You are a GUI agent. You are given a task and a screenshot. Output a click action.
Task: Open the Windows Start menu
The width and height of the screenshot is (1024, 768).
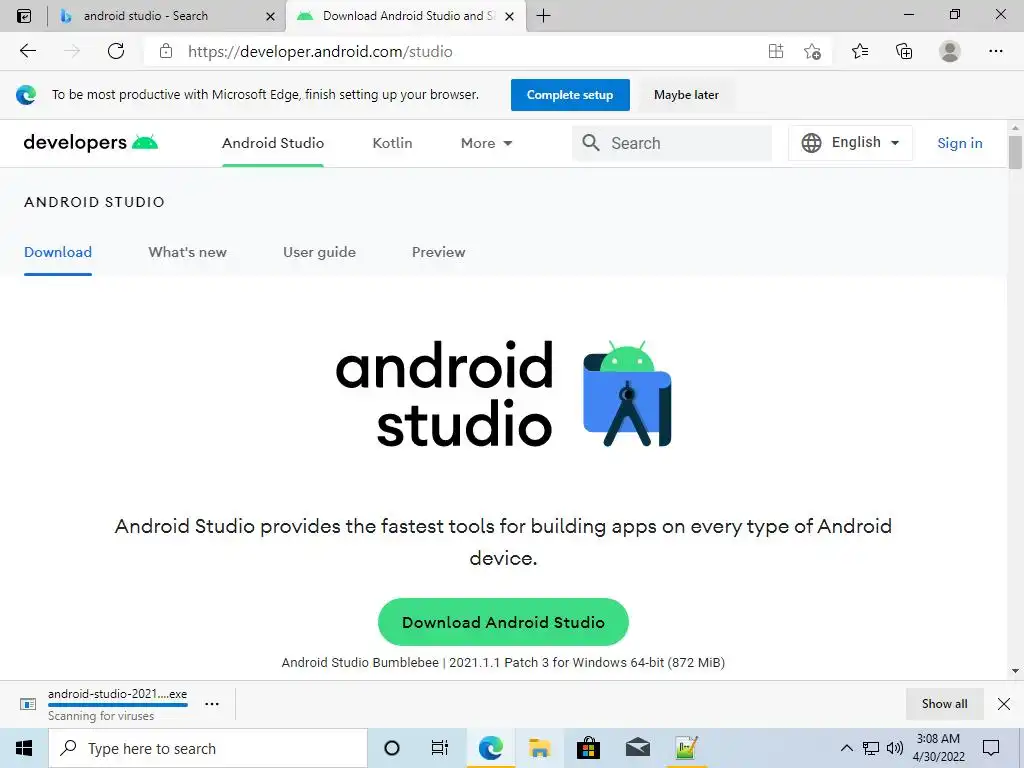[x=24, y=748]
